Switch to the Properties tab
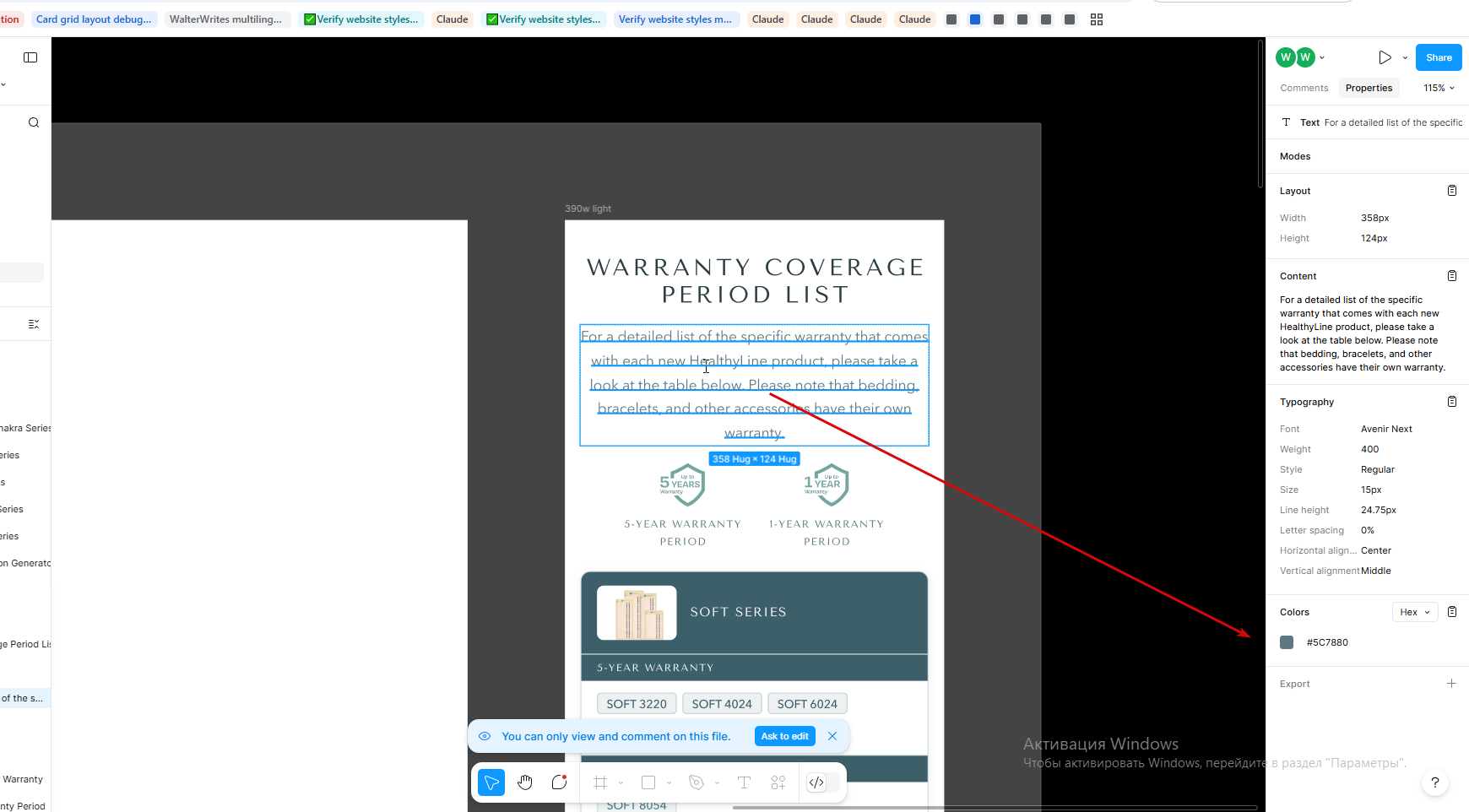This screenshot has width=1469, height=812. click(x=1369, y=88)
